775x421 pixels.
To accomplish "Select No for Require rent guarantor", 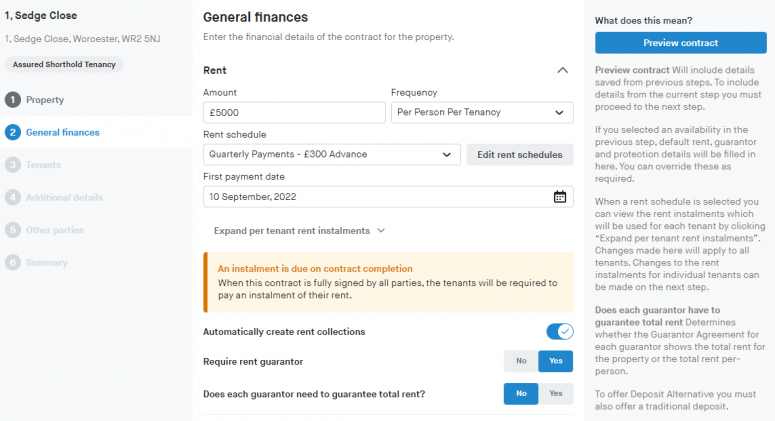I will 521,362.
